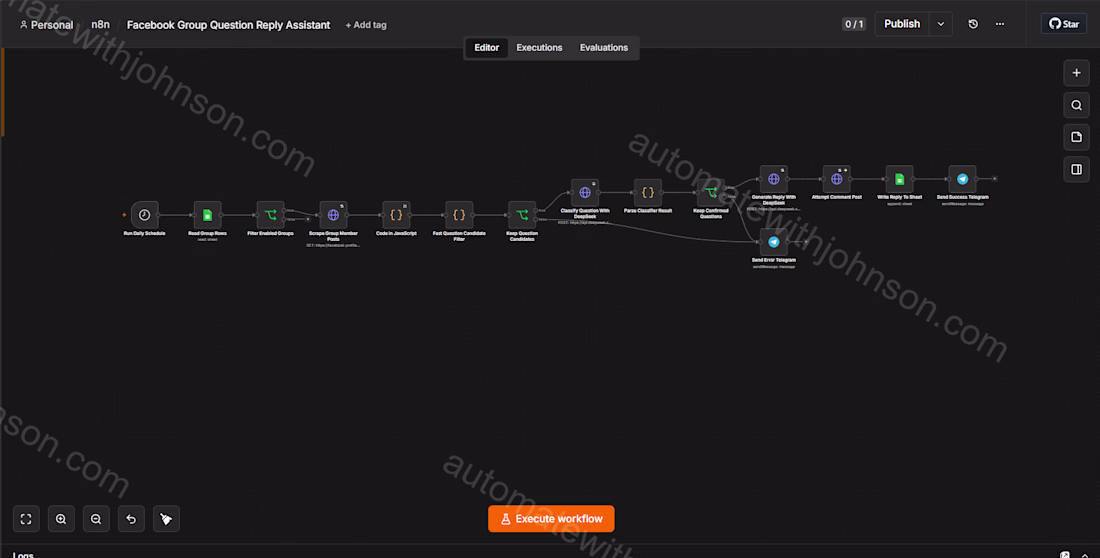Screen dimensions: 1100x558
Task: Star the project on GitHub
Action: (x=1064, y=24)
